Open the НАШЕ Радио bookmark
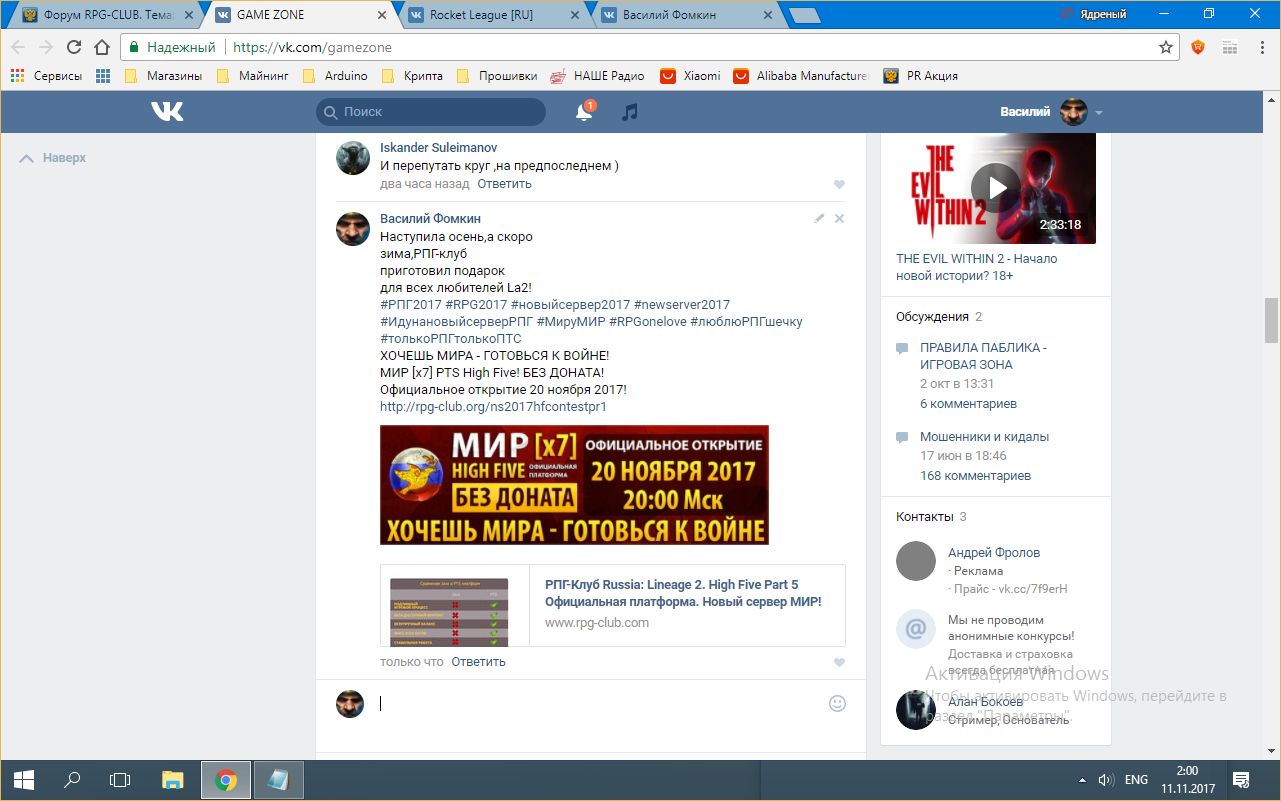Screen dimensions: 1281x801 pyautogui.click(x=598, y=76)
